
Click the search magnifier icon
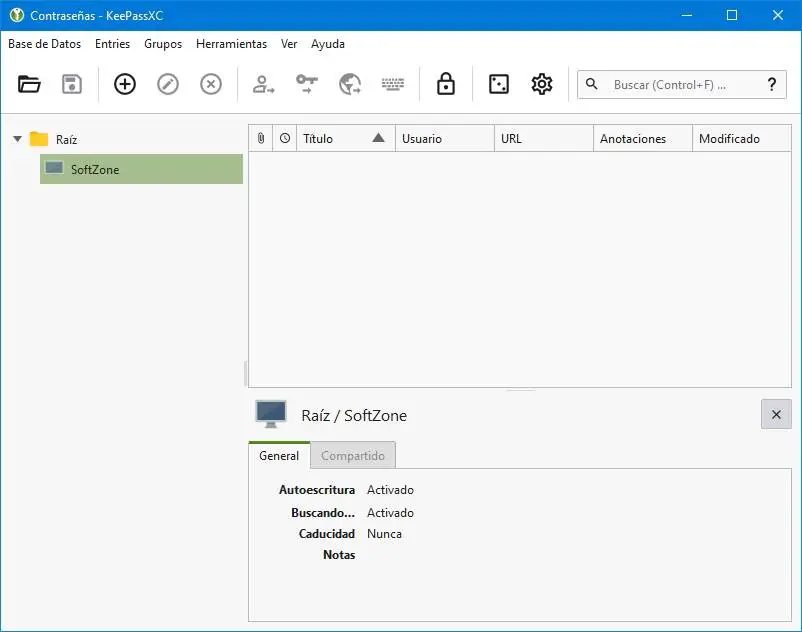pyautogui.click(x=592, y=84)
